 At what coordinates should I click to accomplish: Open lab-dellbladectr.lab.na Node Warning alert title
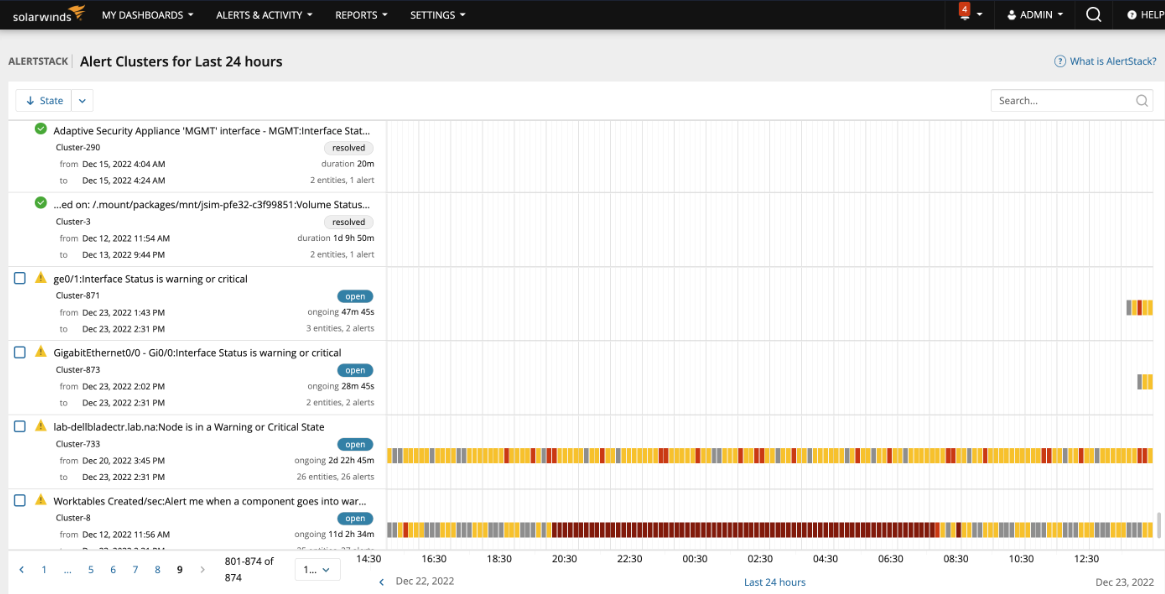[x=189, y=427]
